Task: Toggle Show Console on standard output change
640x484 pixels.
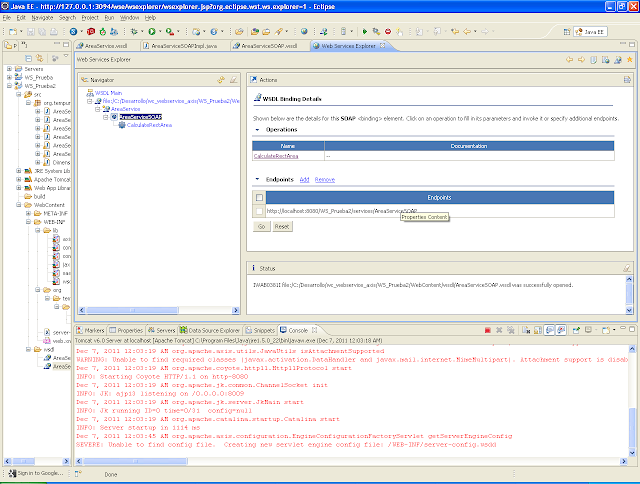Action: (549, 330)
